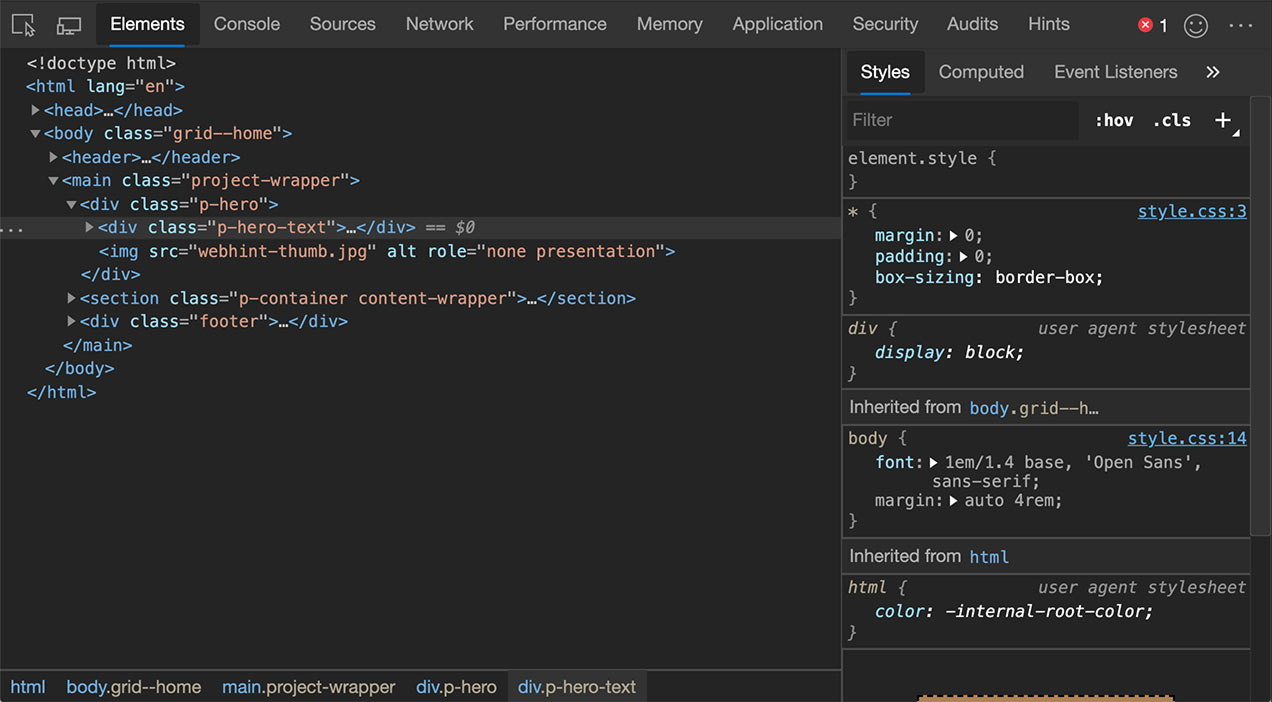Expand the padding shorthand in * rule
1272x702 pixels.
pyautogui.click(x=964, y=257)
